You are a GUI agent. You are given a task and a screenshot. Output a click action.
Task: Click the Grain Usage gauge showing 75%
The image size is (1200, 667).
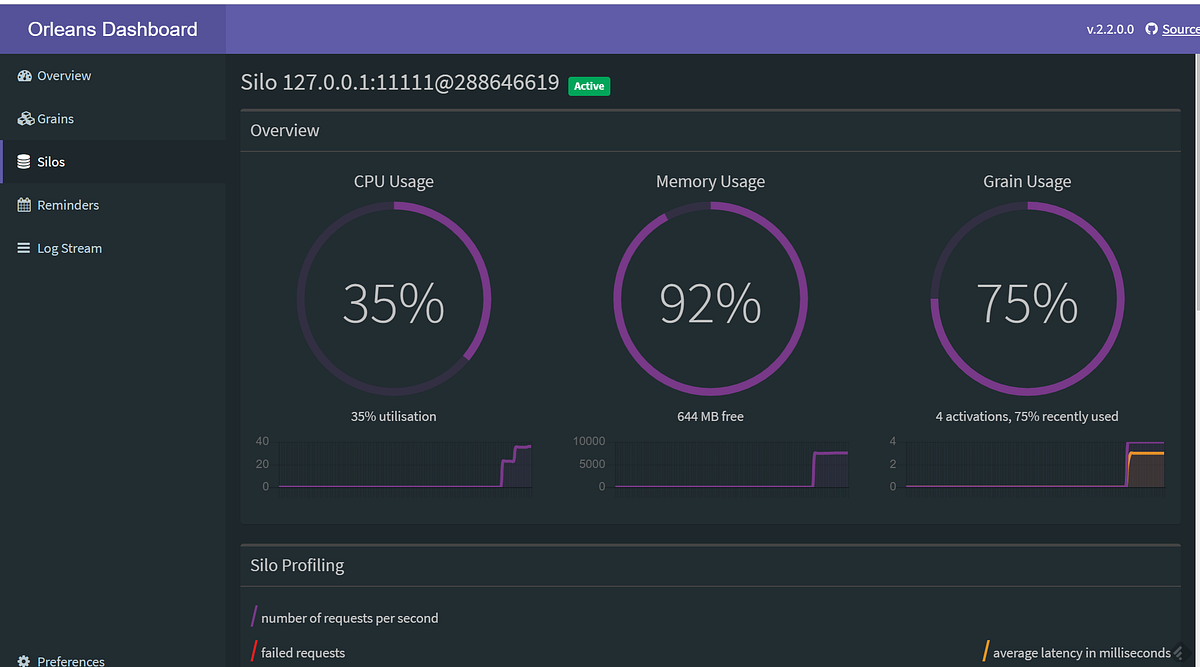1027,299
